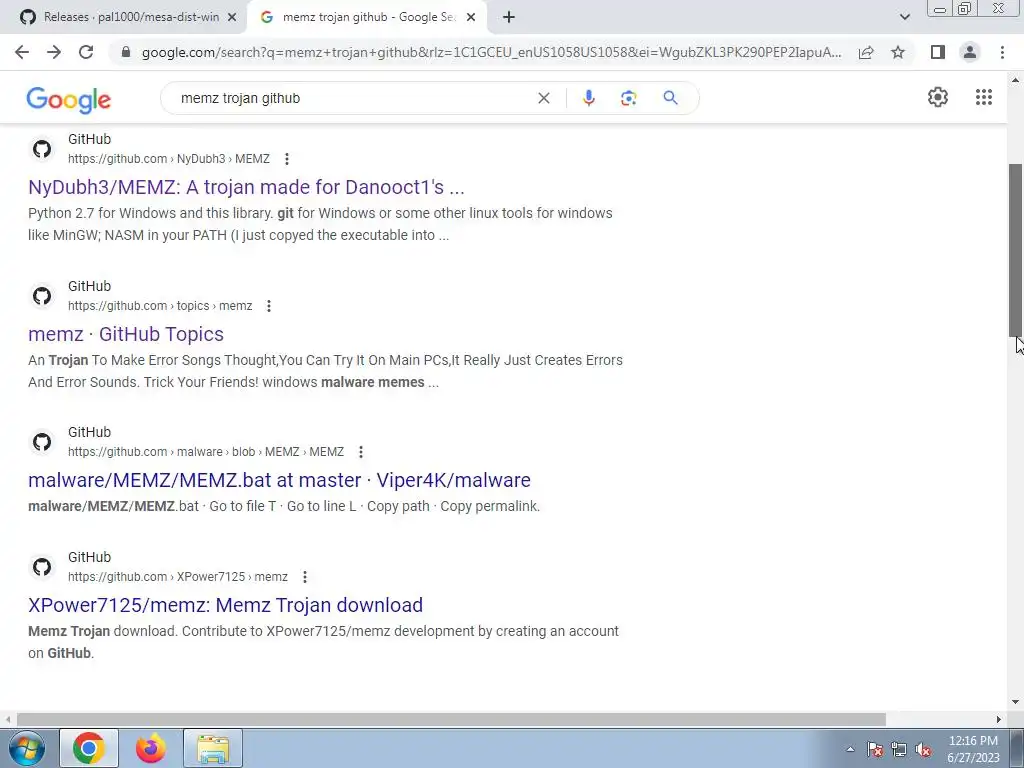Image resolution: width=1024 pixels, height=768 pixels.
Task: Close the Releases pal1000 tab
Action: point(231,18)
